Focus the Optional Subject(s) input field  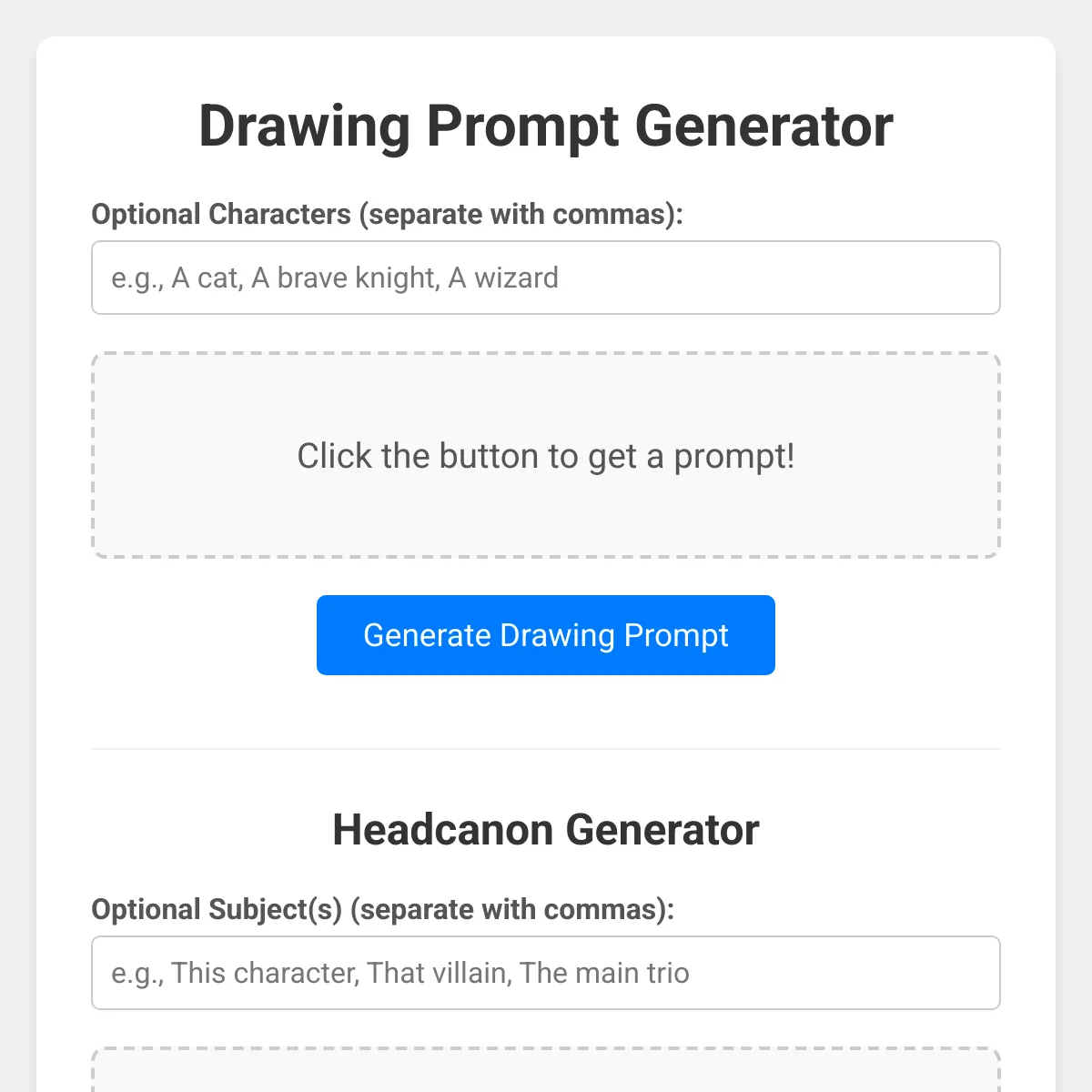tap(546, 973)
